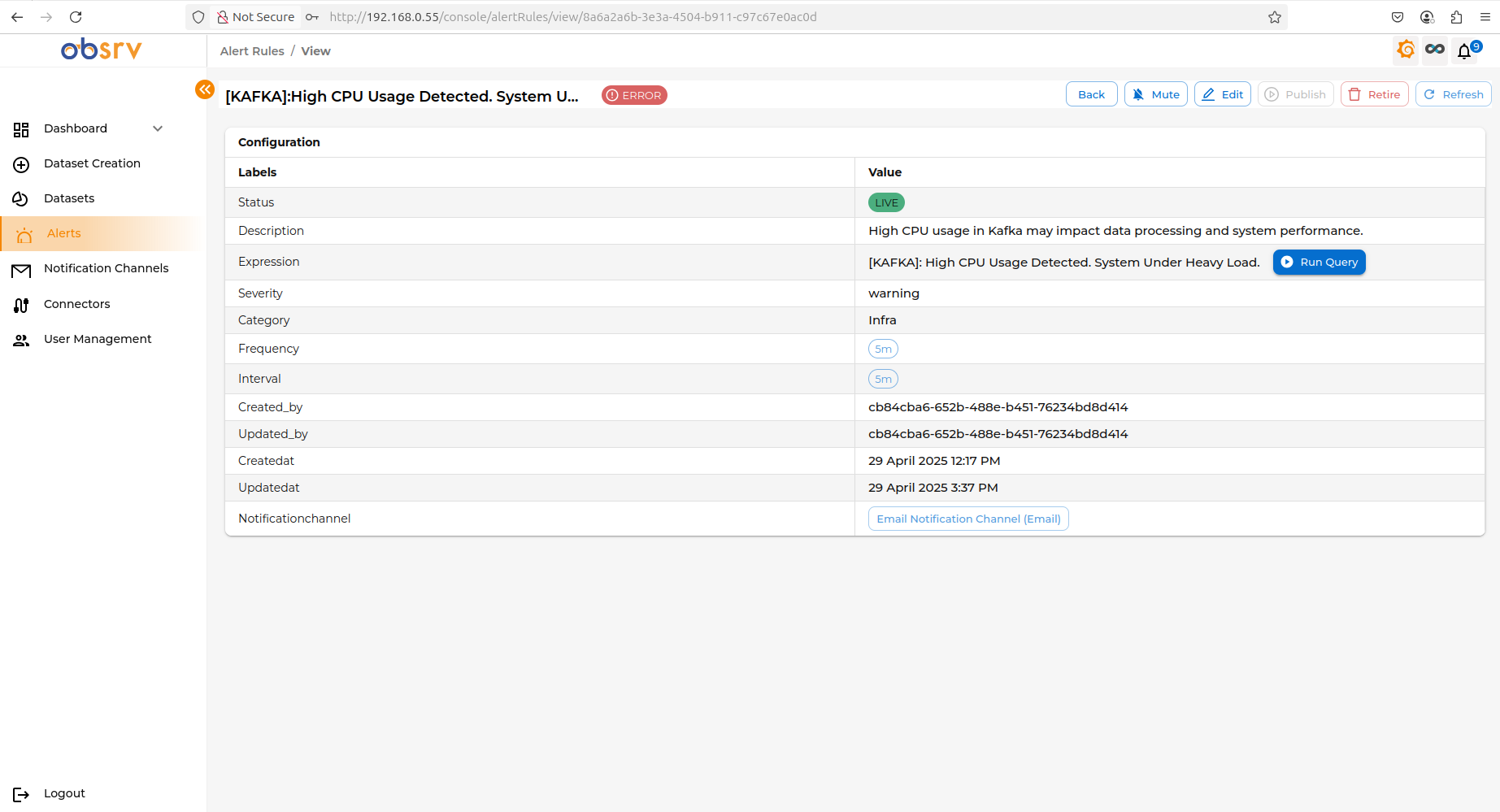Screen dimensions: 1500x812
Task: Click the browser URL address field
Action: [x=572, y=17]
